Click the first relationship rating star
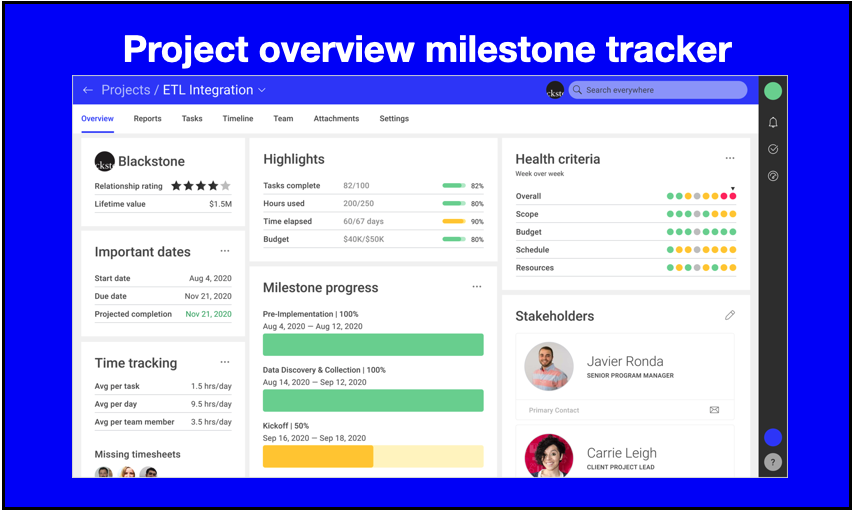Image resolution: width=854 pixels, height=511 pixels. [176, 186]
